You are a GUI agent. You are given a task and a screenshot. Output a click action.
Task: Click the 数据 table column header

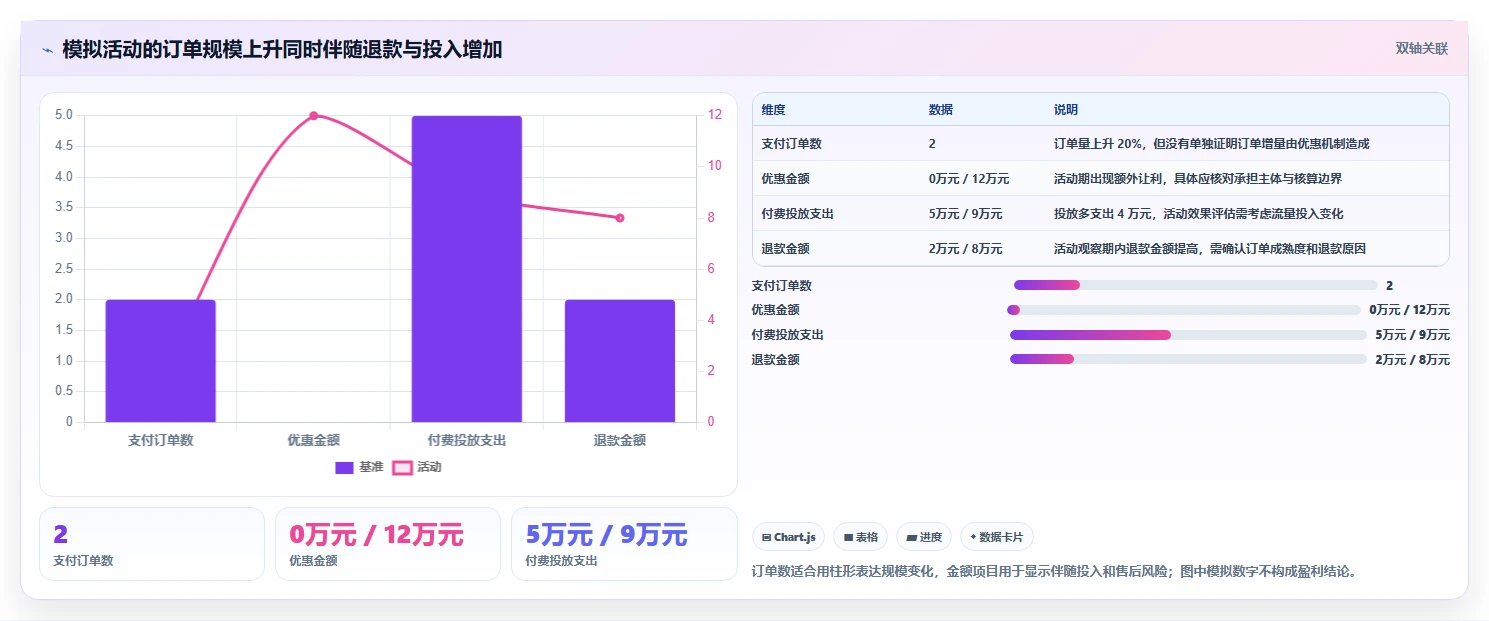pos(940,110)
